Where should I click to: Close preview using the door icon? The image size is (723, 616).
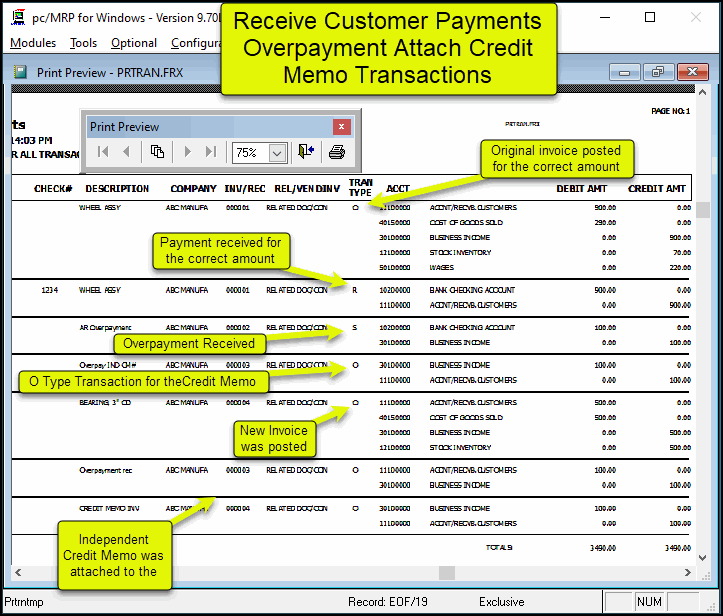(x=306, y=152)
